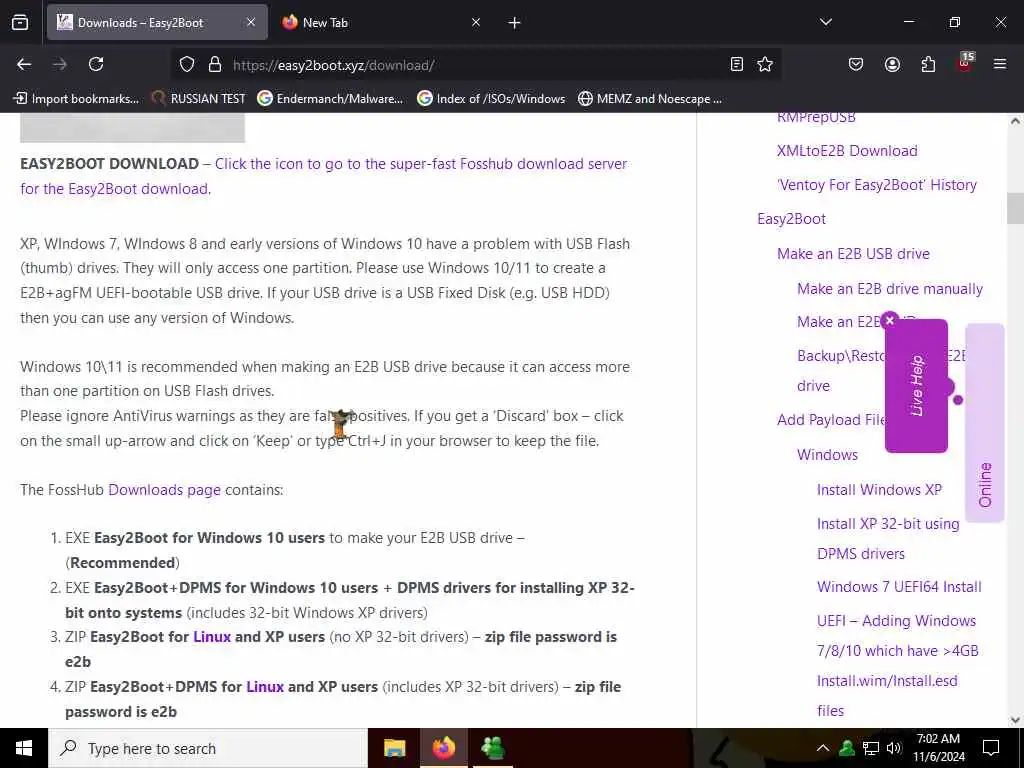The image size is (1024, 768).
Task: Go back to the previous page
Action: (x=24, y=64)
